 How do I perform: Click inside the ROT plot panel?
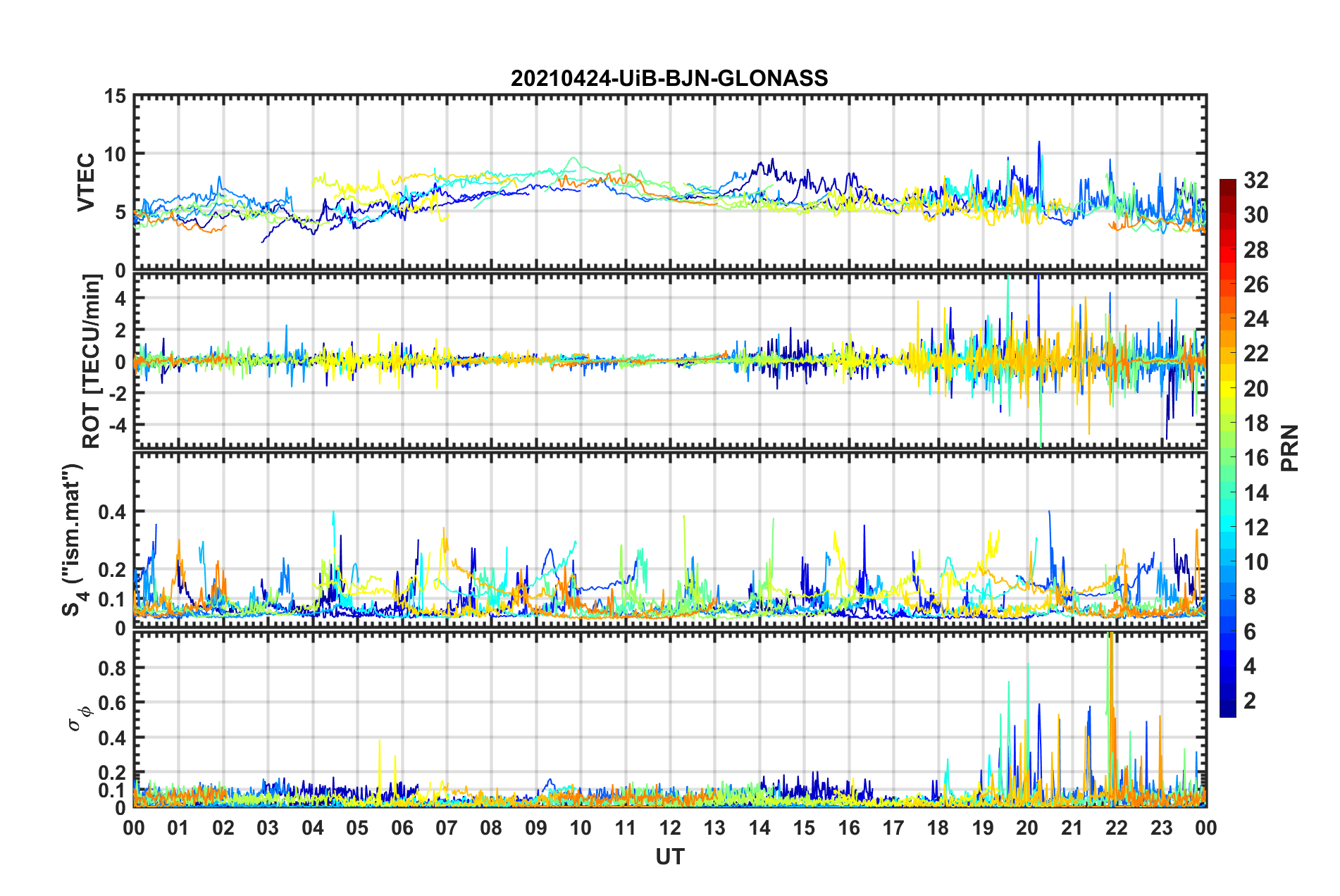[670, 361]
